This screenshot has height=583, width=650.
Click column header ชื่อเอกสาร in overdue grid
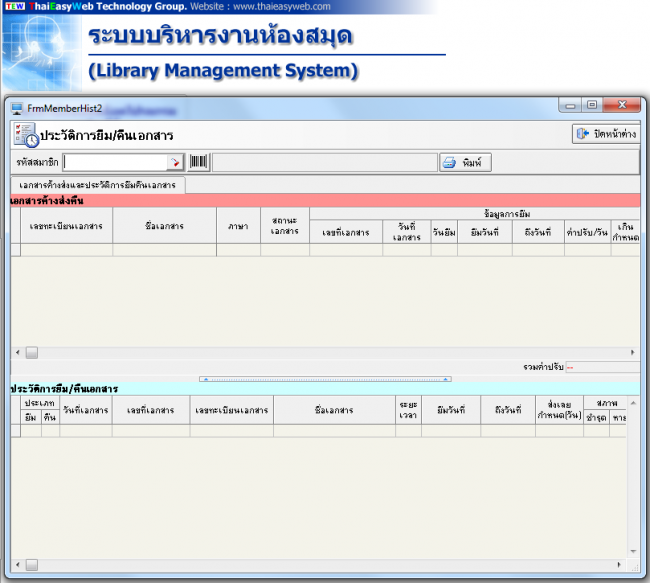click(x=165, y=226)
